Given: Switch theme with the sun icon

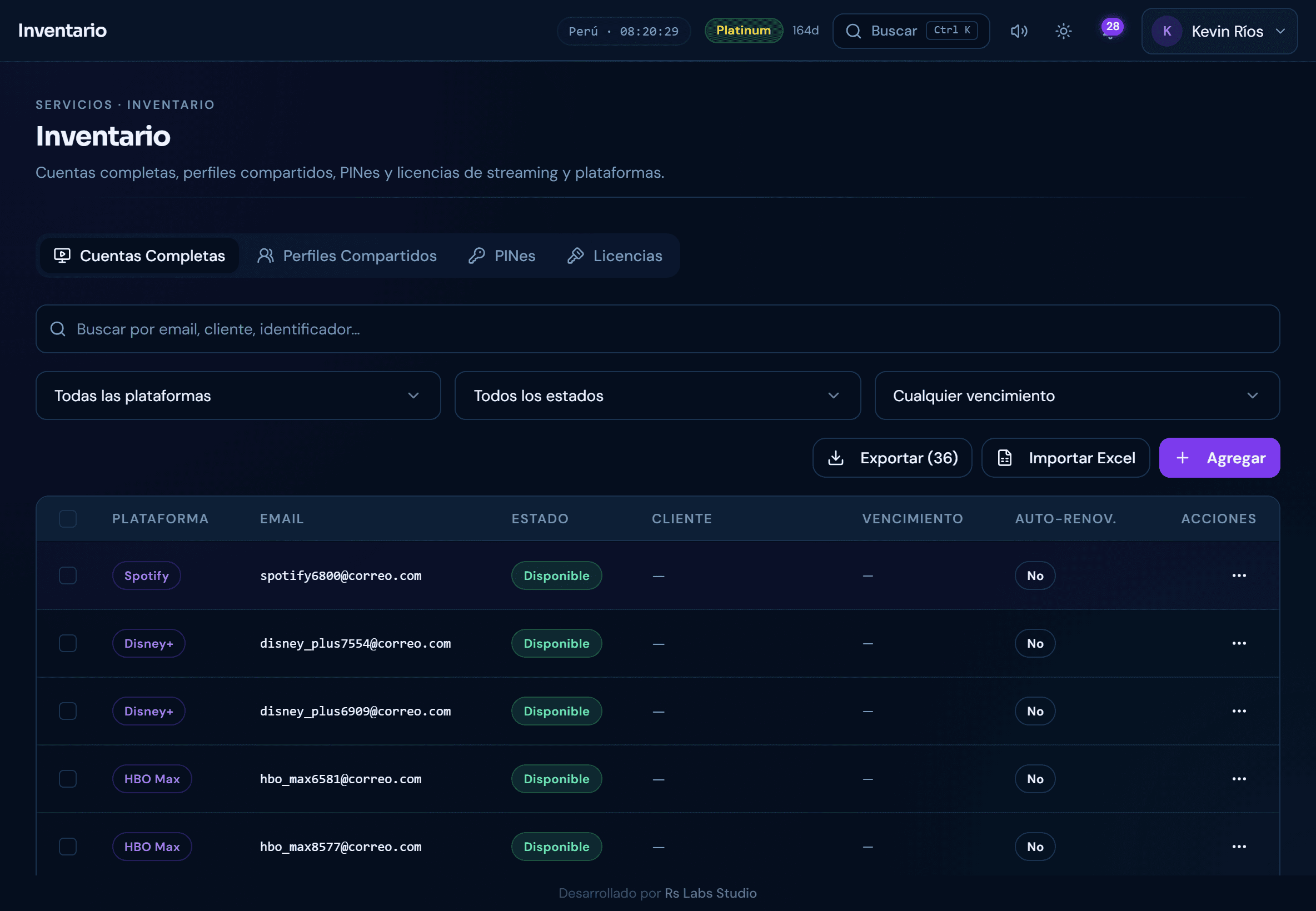Looking at the screenshot, I should (1063, 31).
